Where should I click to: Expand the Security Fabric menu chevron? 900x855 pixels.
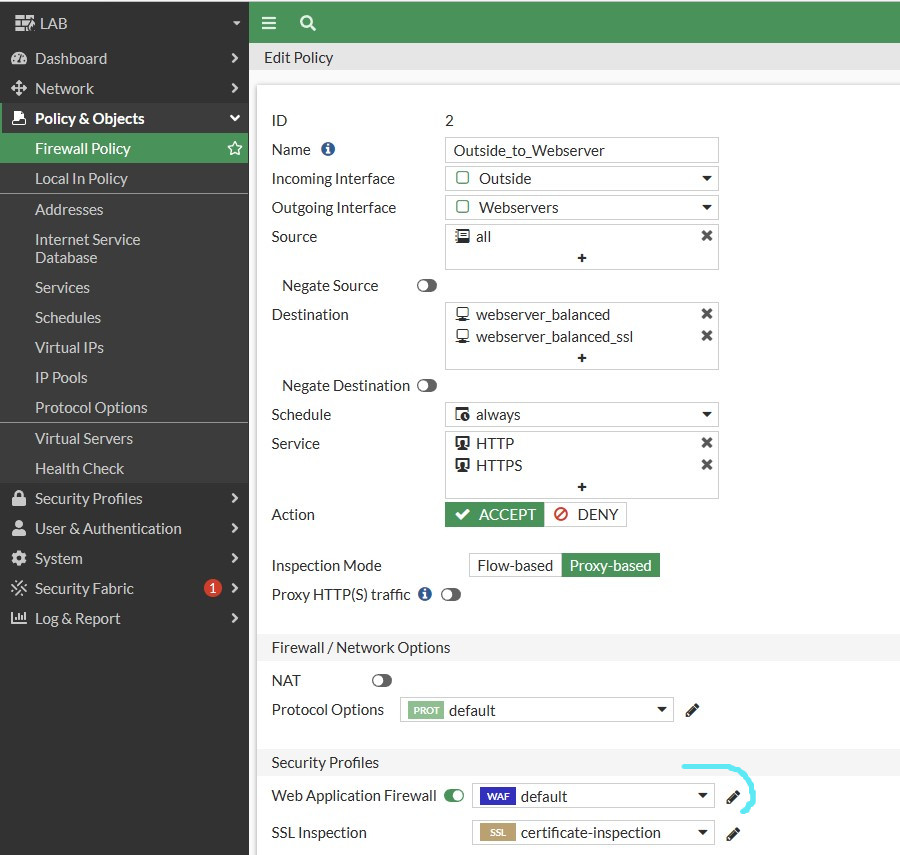tap(235, 588)
